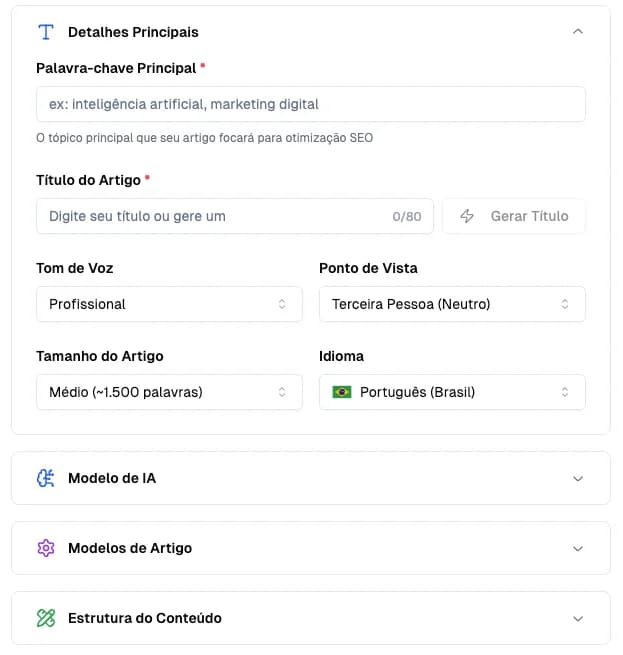Expand the Modelos de Artigo chevron
The height and width of the screenshot is (655, 623).
click(577, 548)
